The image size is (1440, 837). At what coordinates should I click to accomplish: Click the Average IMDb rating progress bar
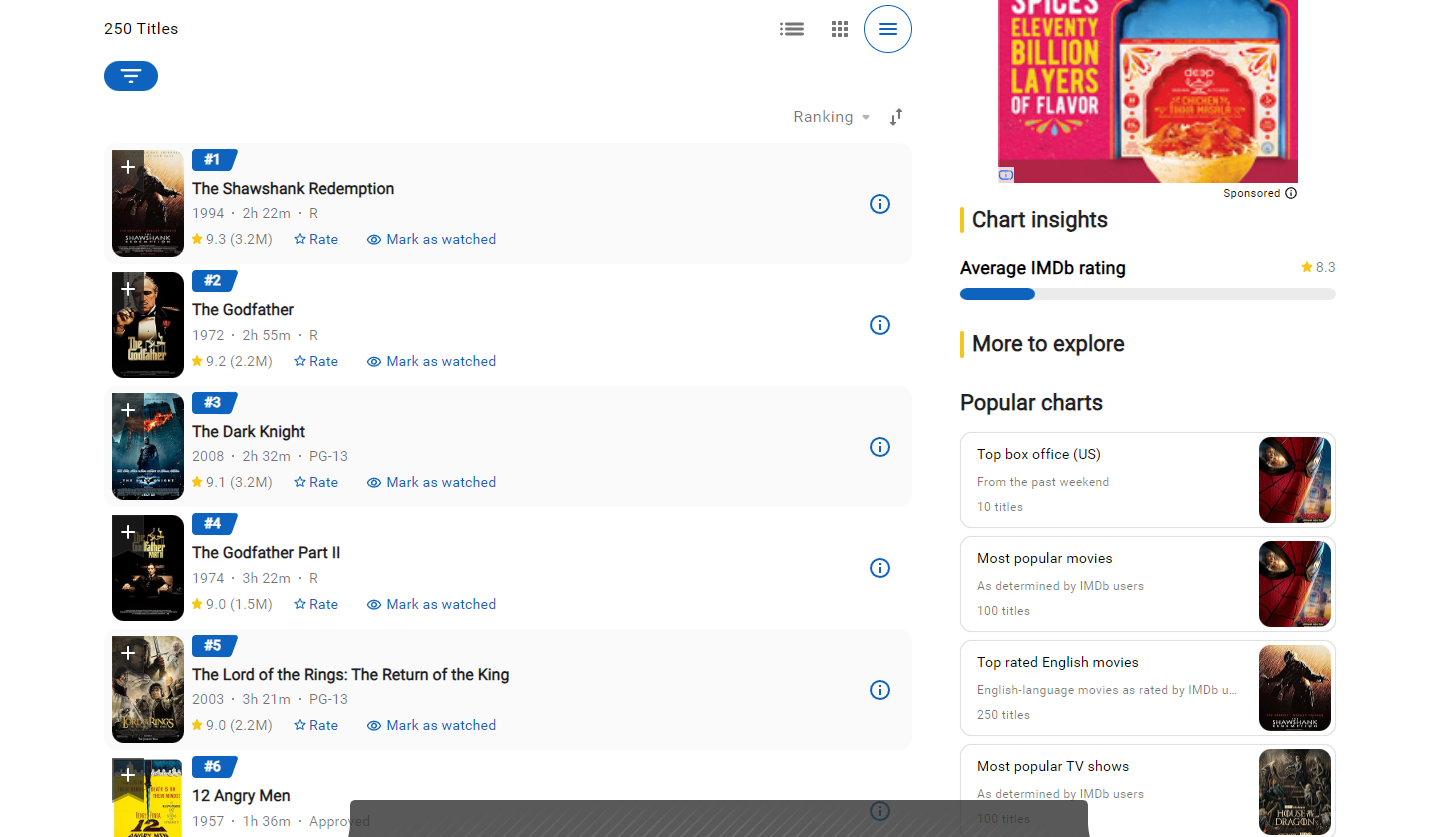pos(1148,294)
